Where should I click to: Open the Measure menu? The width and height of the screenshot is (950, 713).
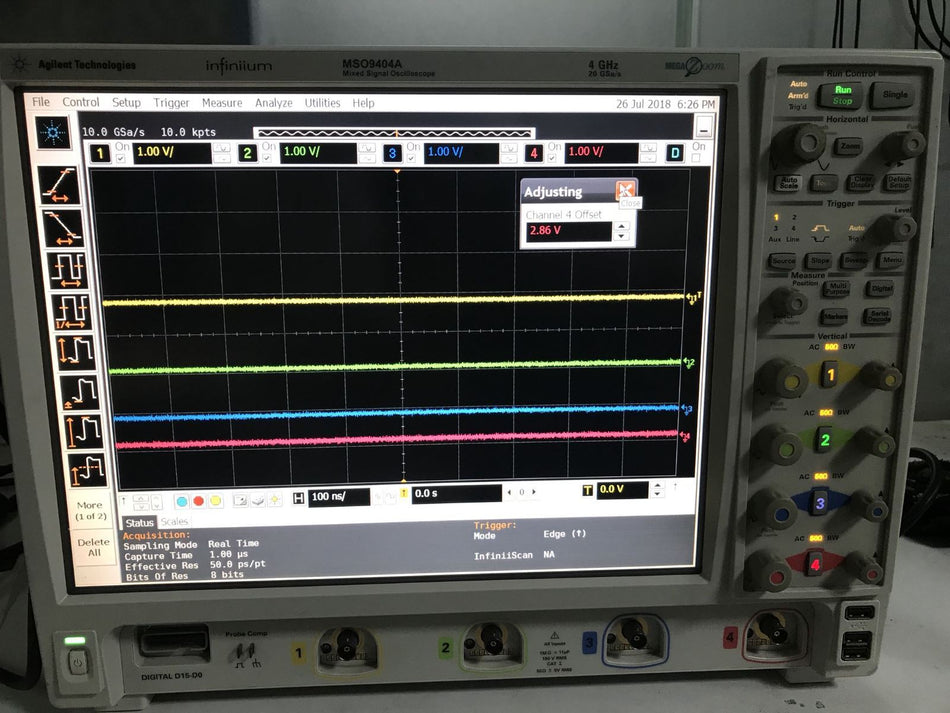point(222,103)
